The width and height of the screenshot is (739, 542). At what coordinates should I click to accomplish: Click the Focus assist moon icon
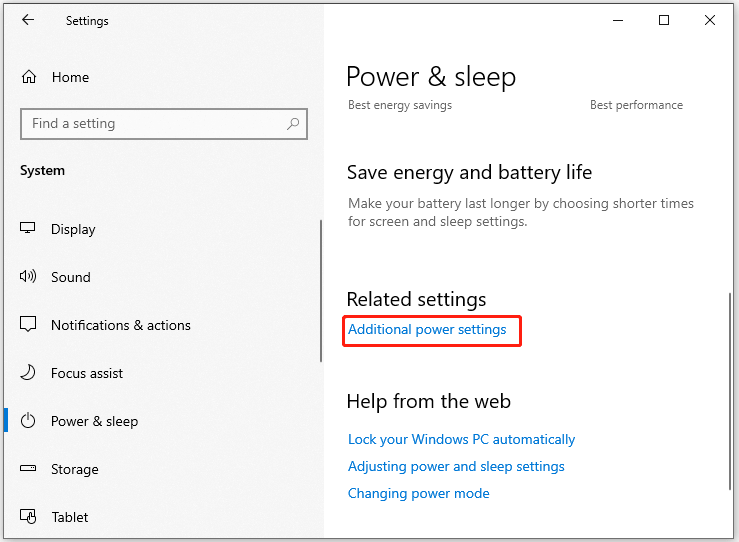pyautogui.click(x=28, y=372)
